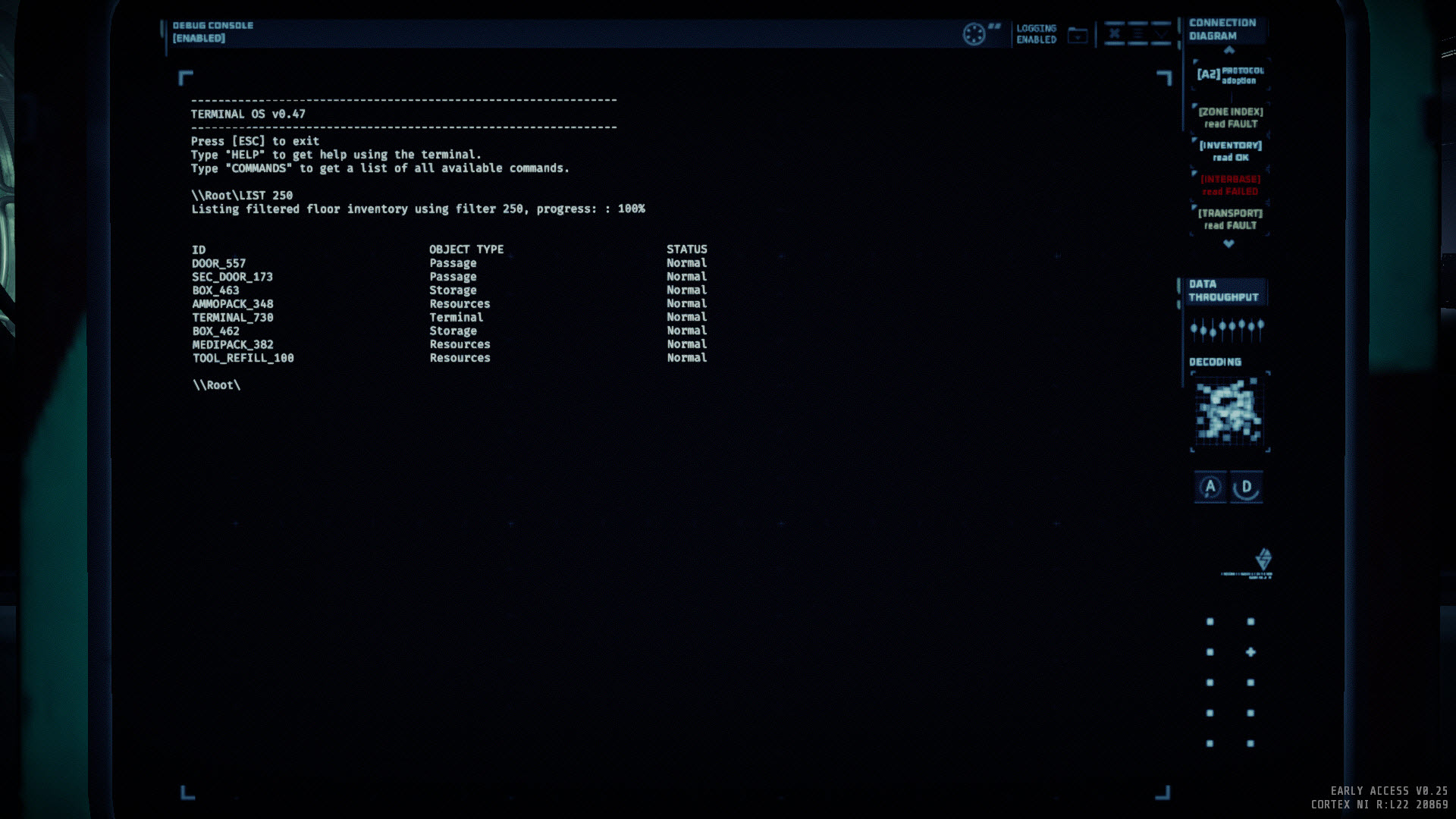This screenshot has height=819, width=1456.
Task: Adjust the data throughput slider bars
Action: point(1226,328)
